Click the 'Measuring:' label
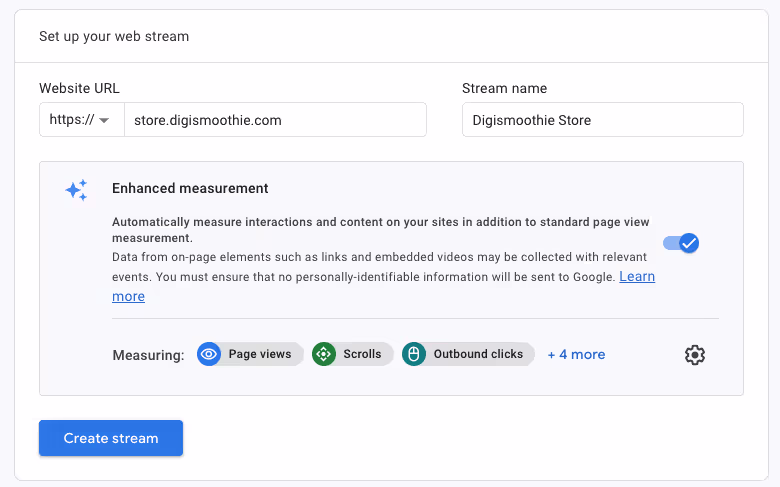The height and width of the screenshot is (487, 780). [x=148, y=355]
